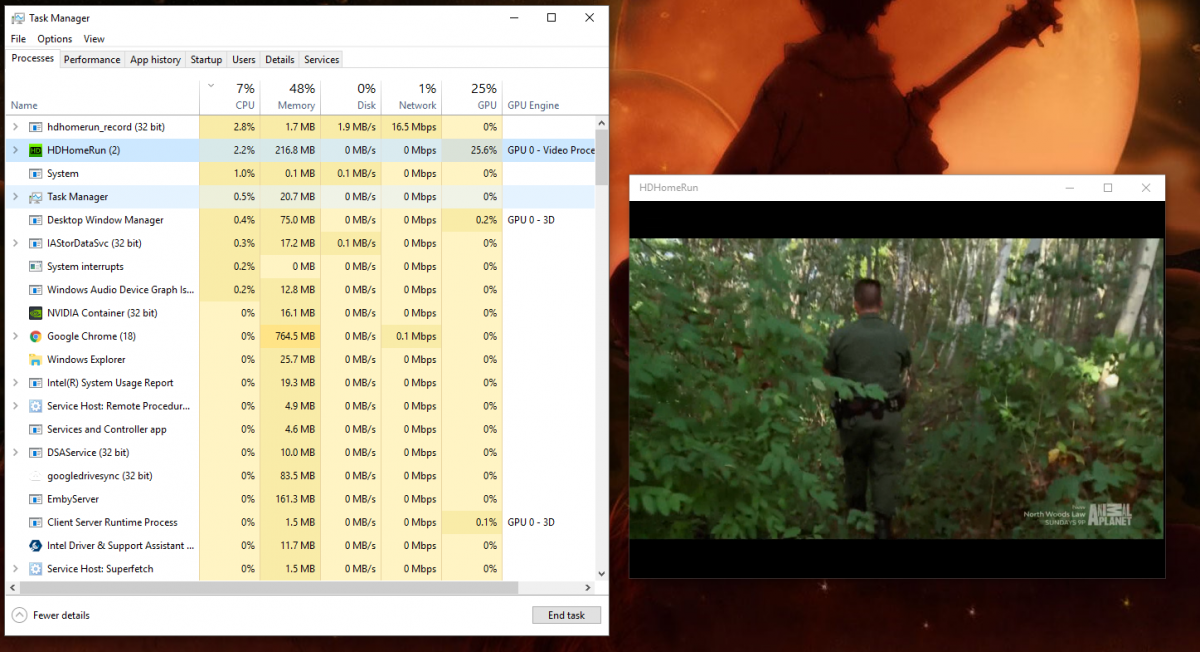The image size is (1200, 652).
Task: Click the EmbyServer process icon
Action: pyautogui.click(x=36, y=499)
